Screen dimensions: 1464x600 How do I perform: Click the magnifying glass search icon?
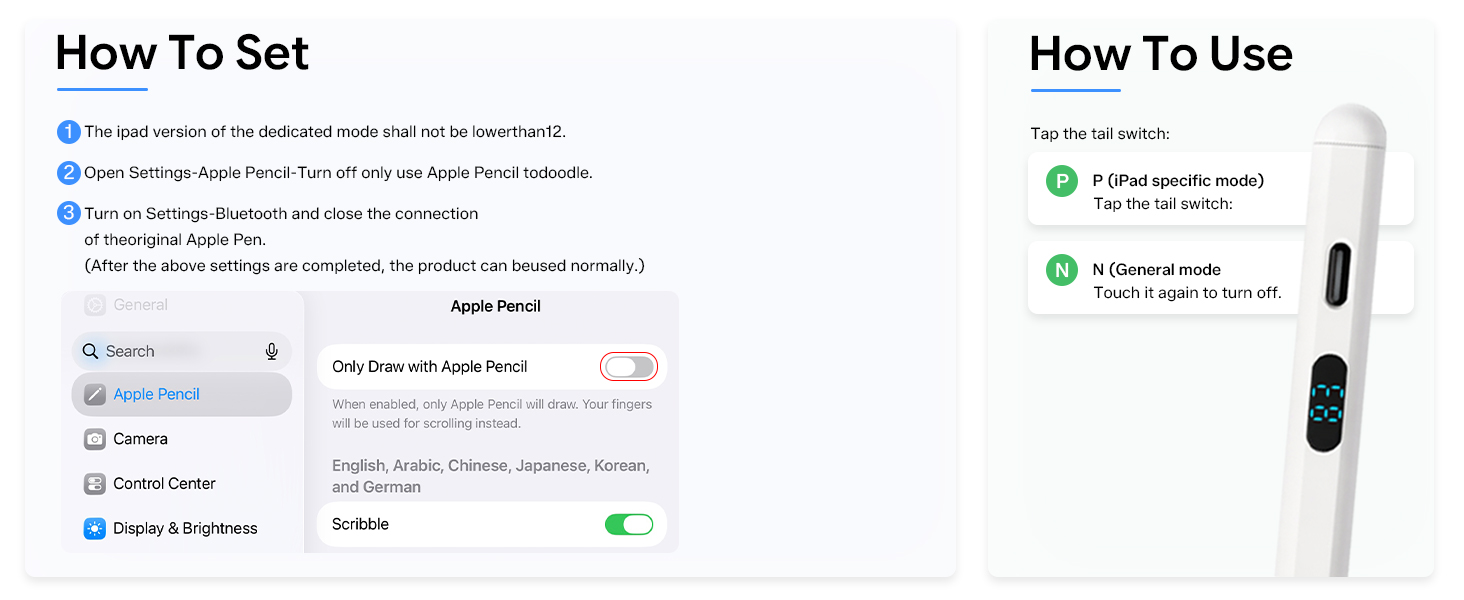coord(90,351)
